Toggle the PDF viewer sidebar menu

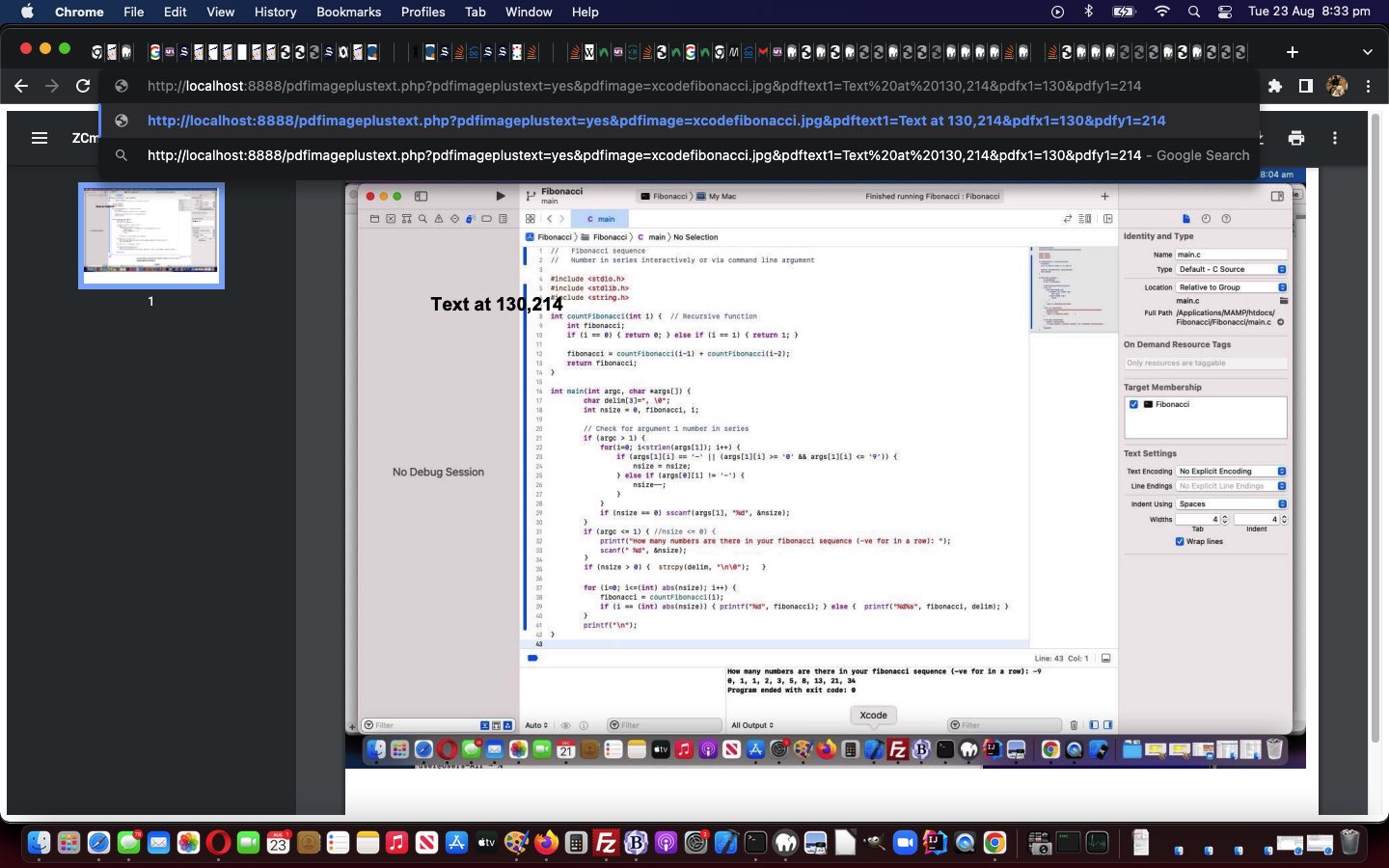tap(40, 138)
